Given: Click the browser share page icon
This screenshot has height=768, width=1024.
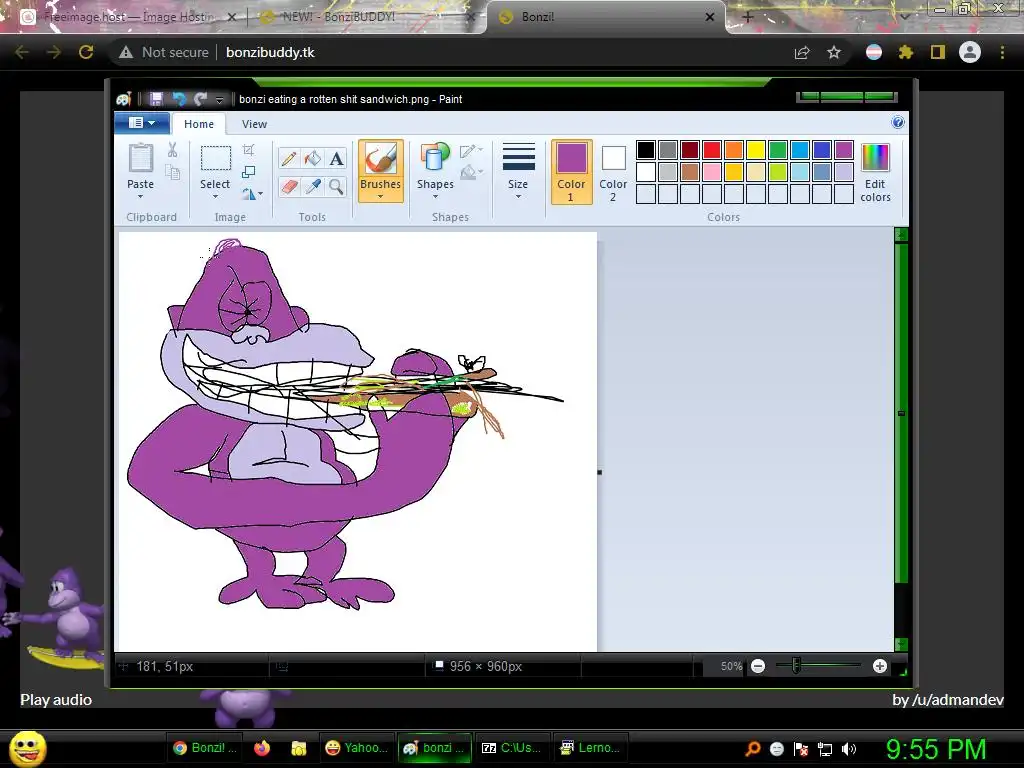Looking at the screenshot, I should point(802,52).
